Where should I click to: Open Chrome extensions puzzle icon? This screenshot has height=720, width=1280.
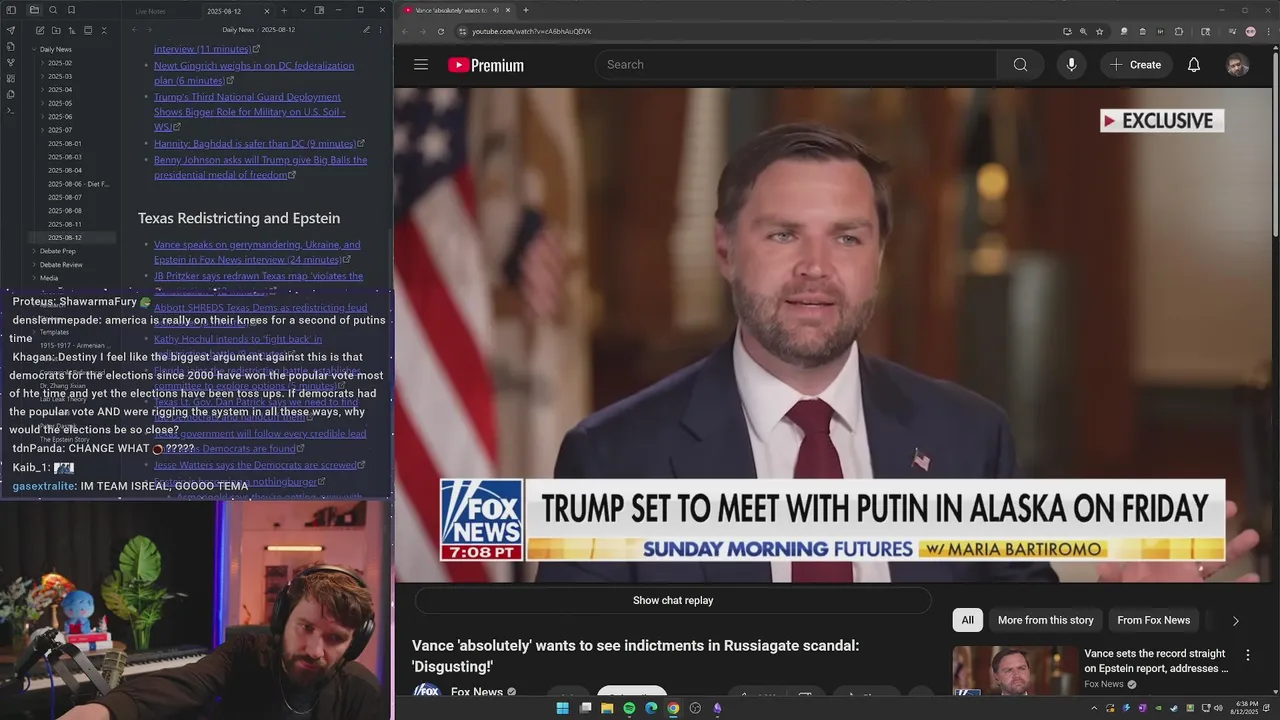[x=1179, y=31]
